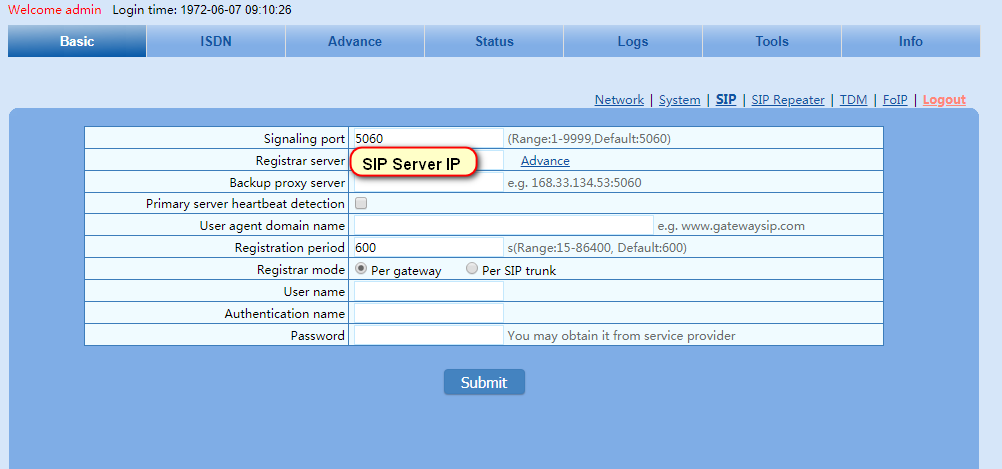Screen dimensions: 1002x469
Task: Enable primary server heartbeat detection checkbox
Action: pos(361,203)
